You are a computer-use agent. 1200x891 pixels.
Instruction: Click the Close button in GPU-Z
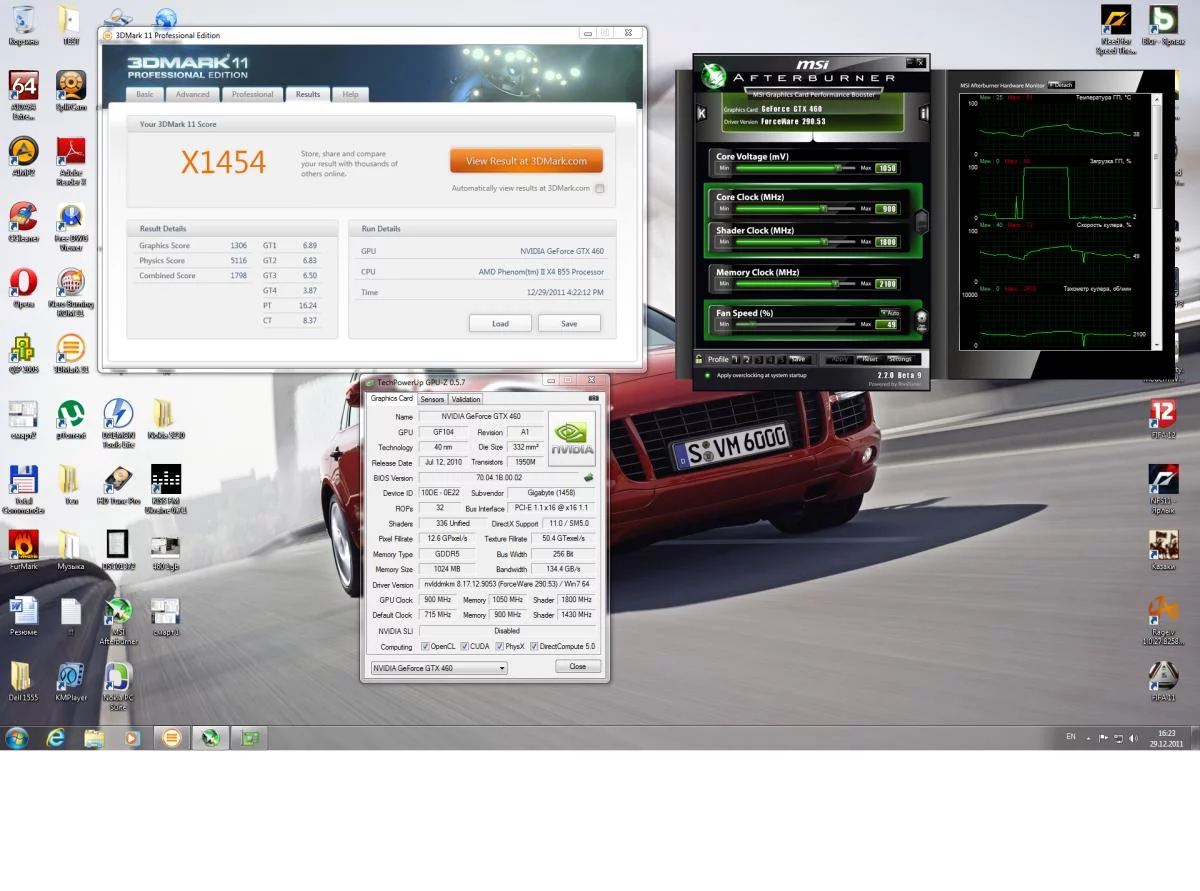click(578, 666)
